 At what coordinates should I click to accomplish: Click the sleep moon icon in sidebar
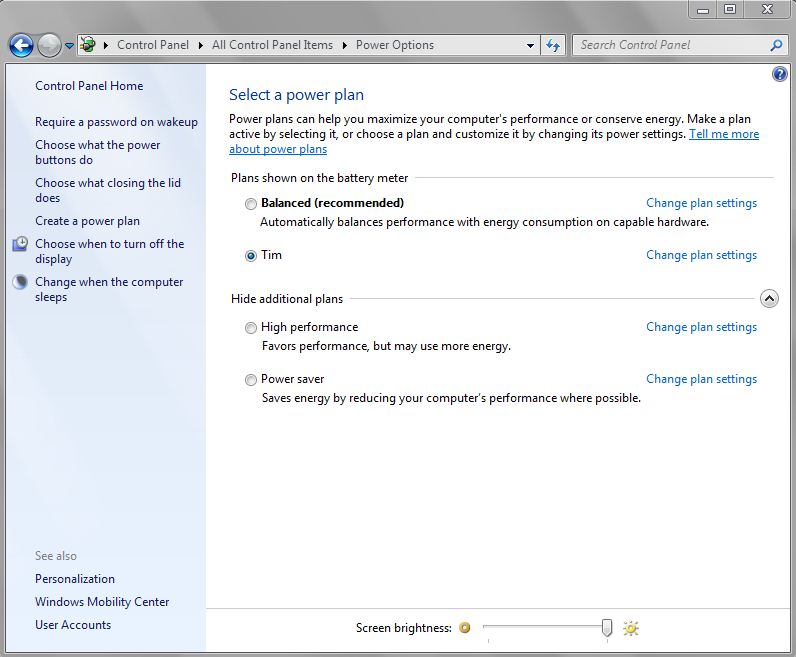click(20, 282)
